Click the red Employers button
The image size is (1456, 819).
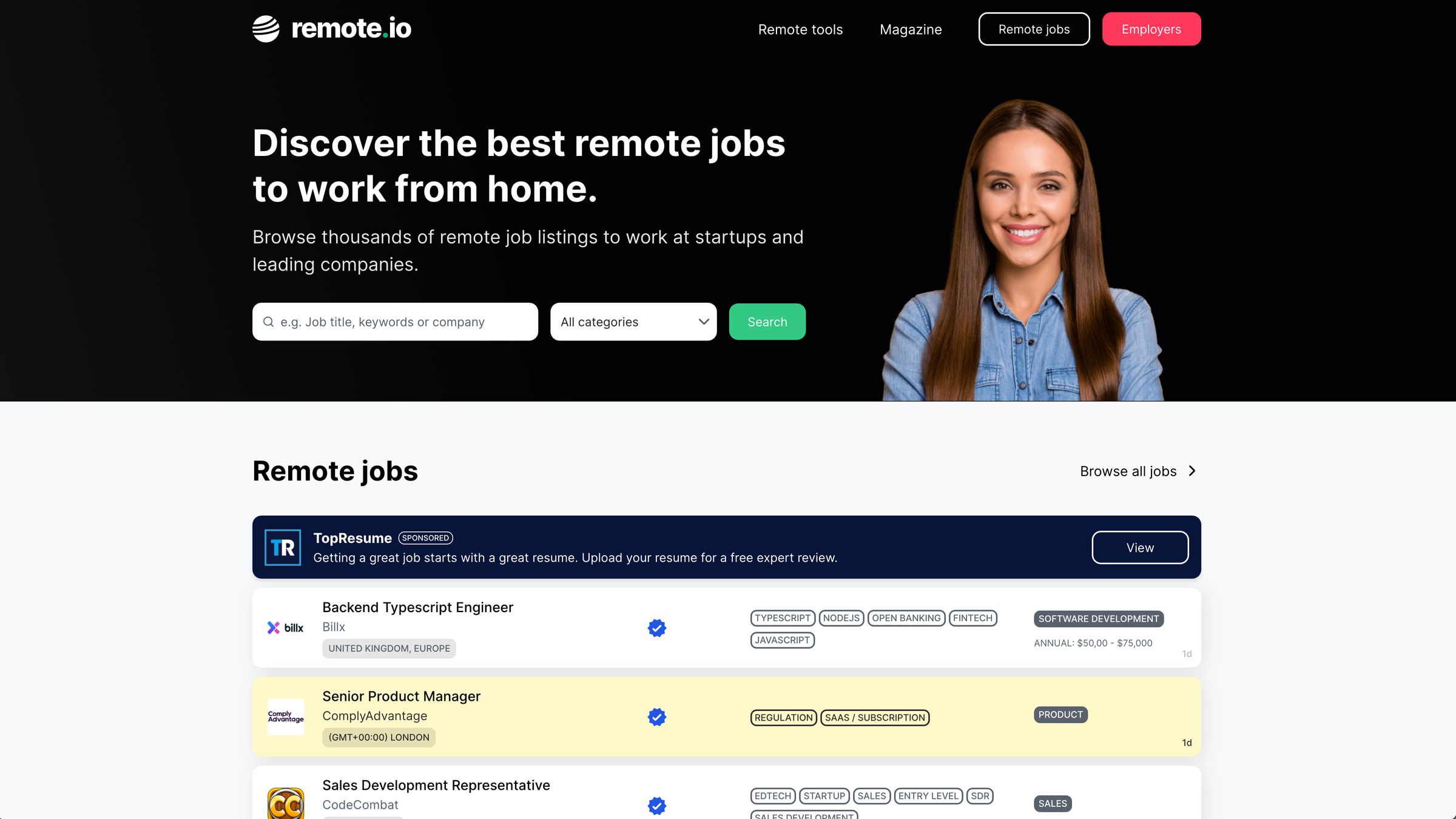1151,29
